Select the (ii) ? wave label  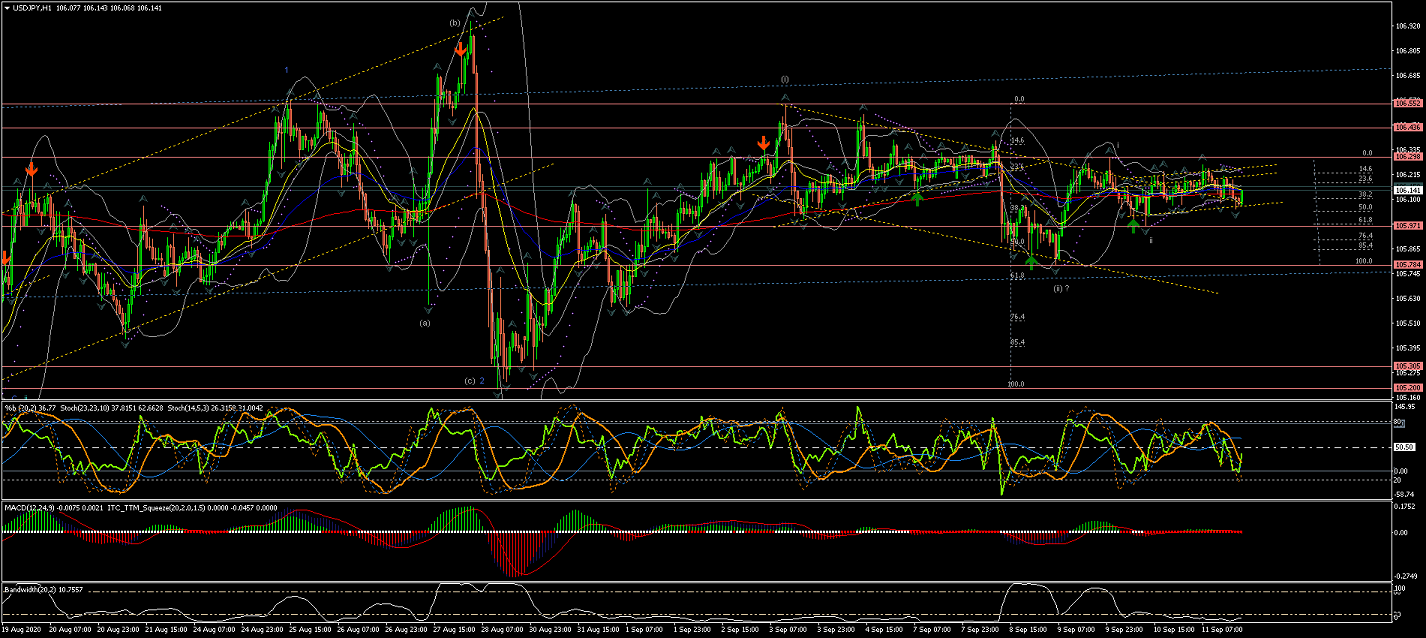pos(1061,288)
